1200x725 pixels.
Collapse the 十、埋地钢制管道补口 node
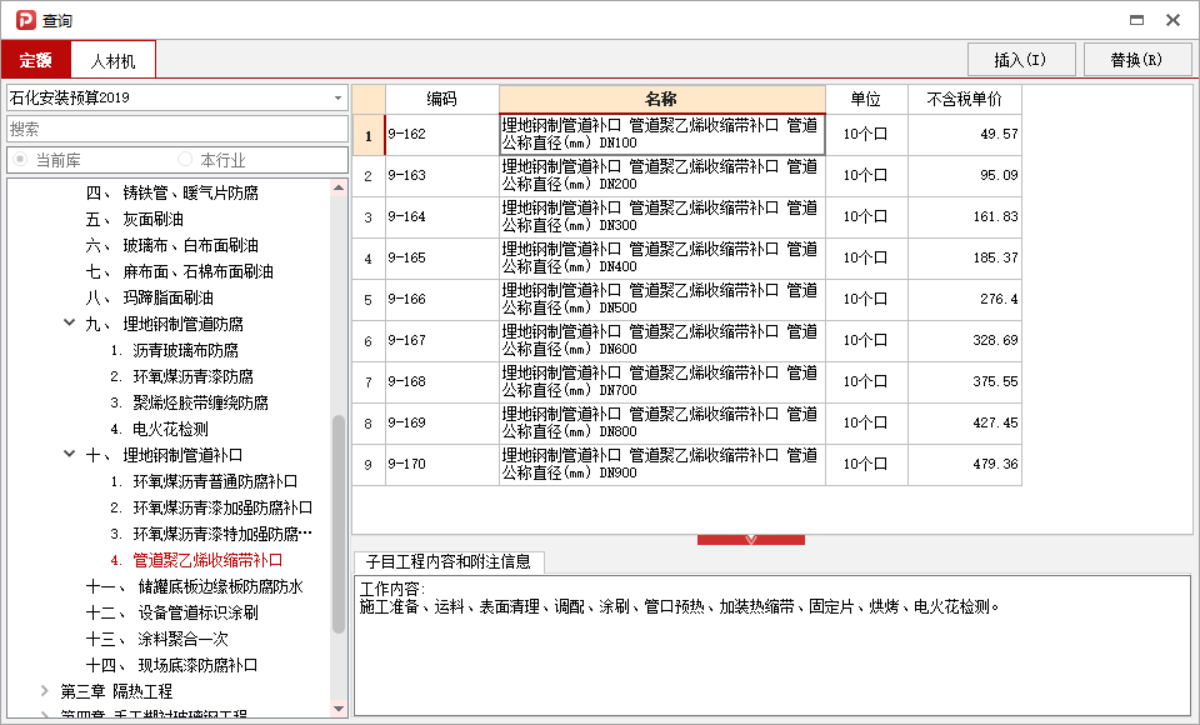(x=69, y=454)
